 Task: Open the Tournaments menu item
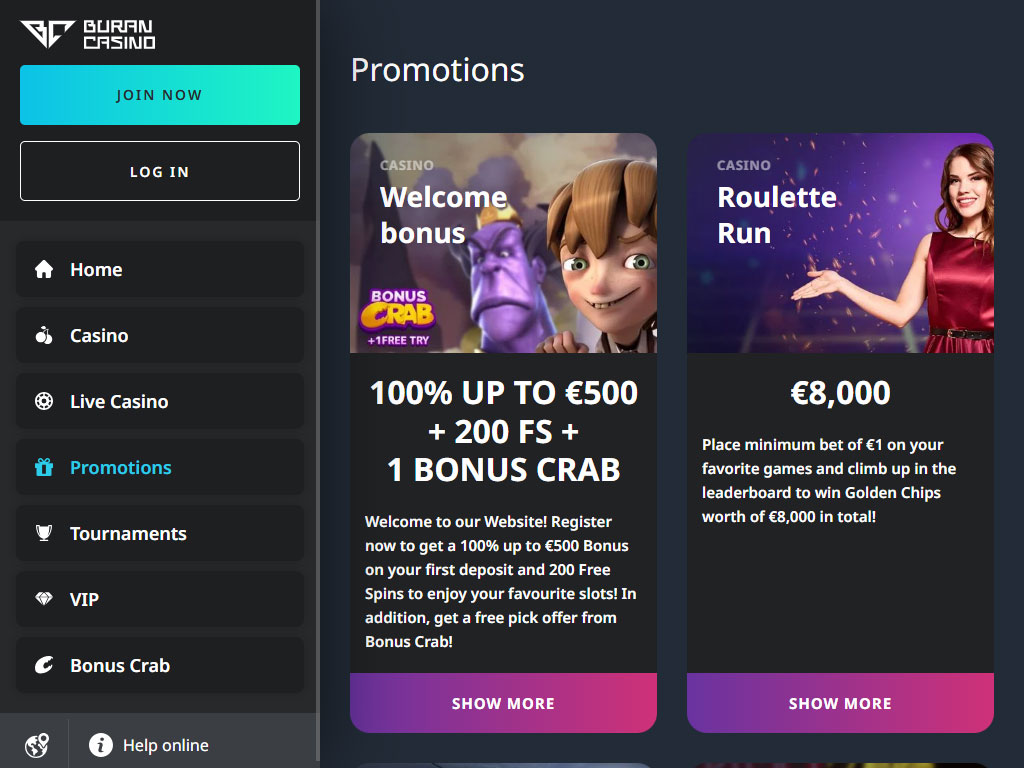coord(160,533)
